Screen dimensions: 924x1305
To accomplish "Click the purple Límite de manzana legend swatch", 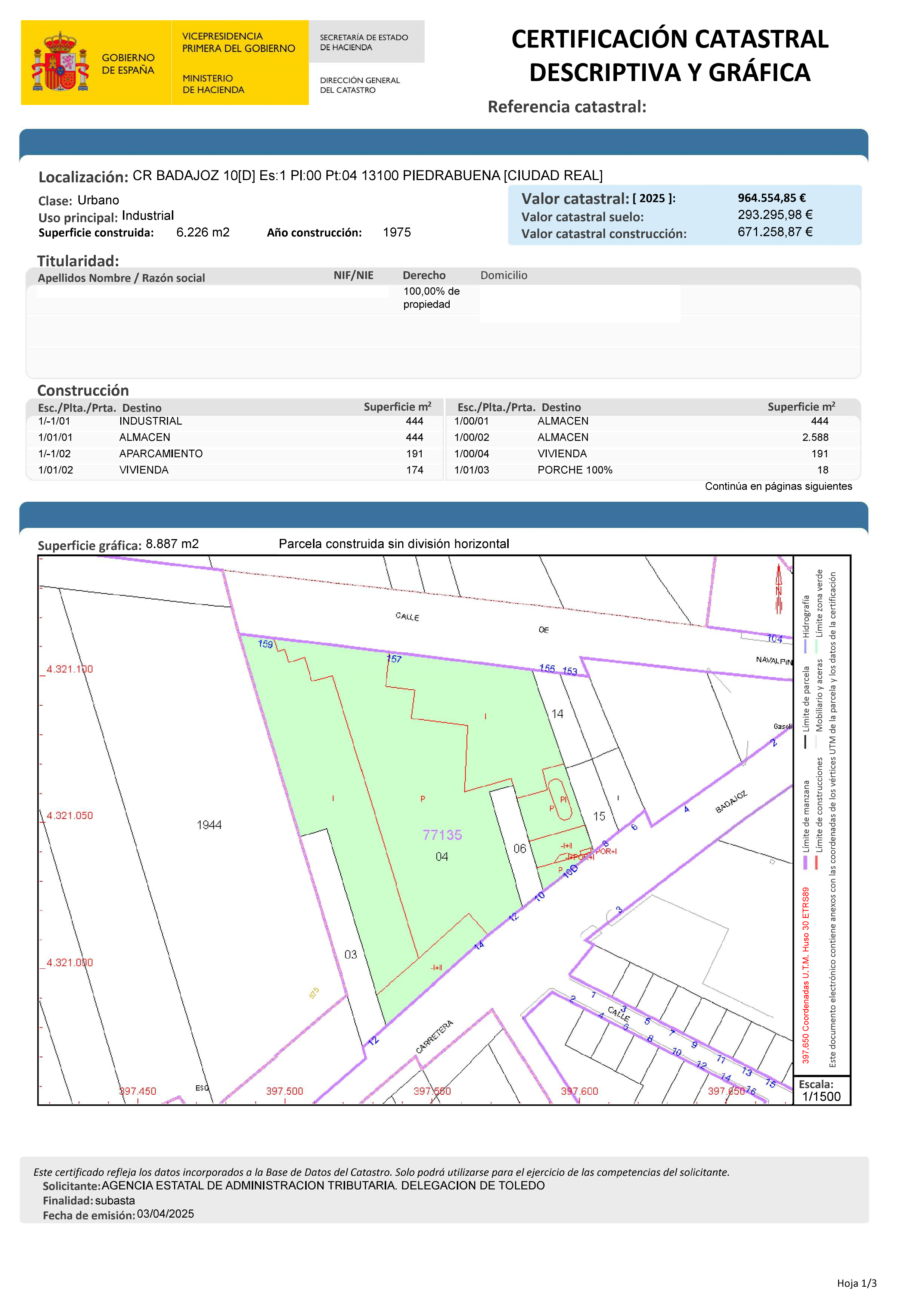I will pos(806,862).
